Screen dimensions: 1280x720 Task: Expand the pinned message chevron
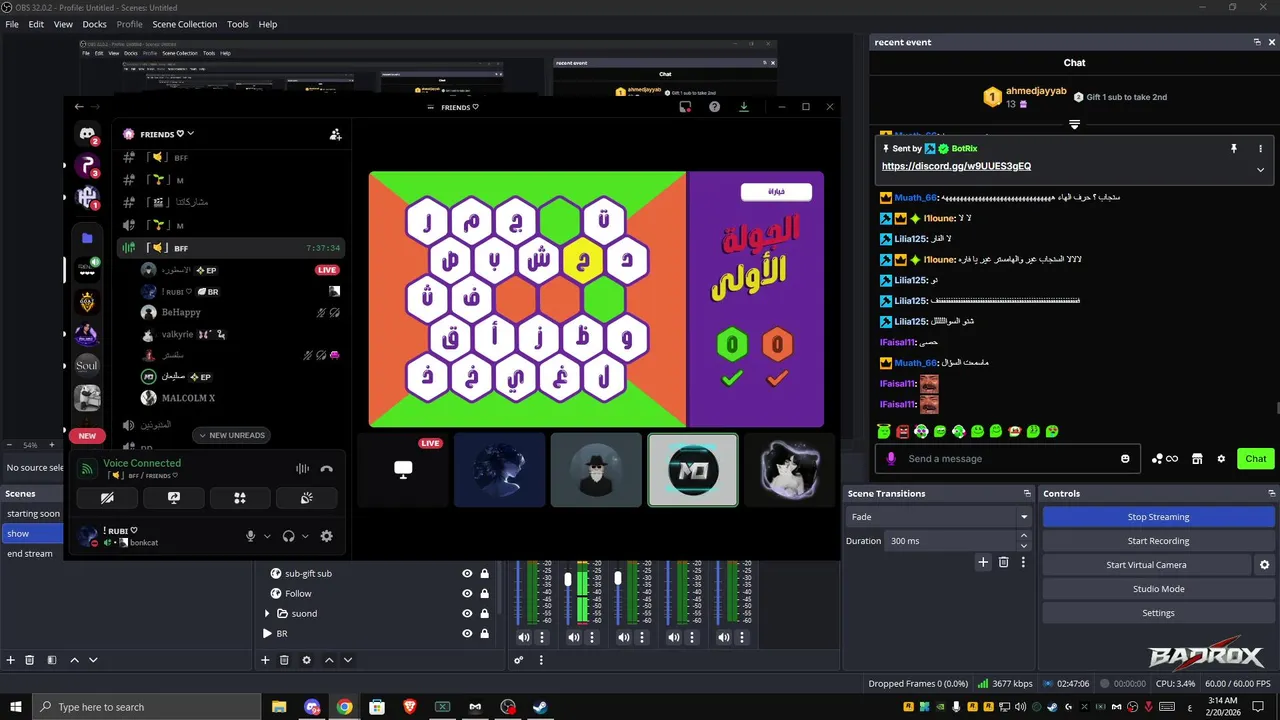pyautogui.click(x=1260, y=170)
